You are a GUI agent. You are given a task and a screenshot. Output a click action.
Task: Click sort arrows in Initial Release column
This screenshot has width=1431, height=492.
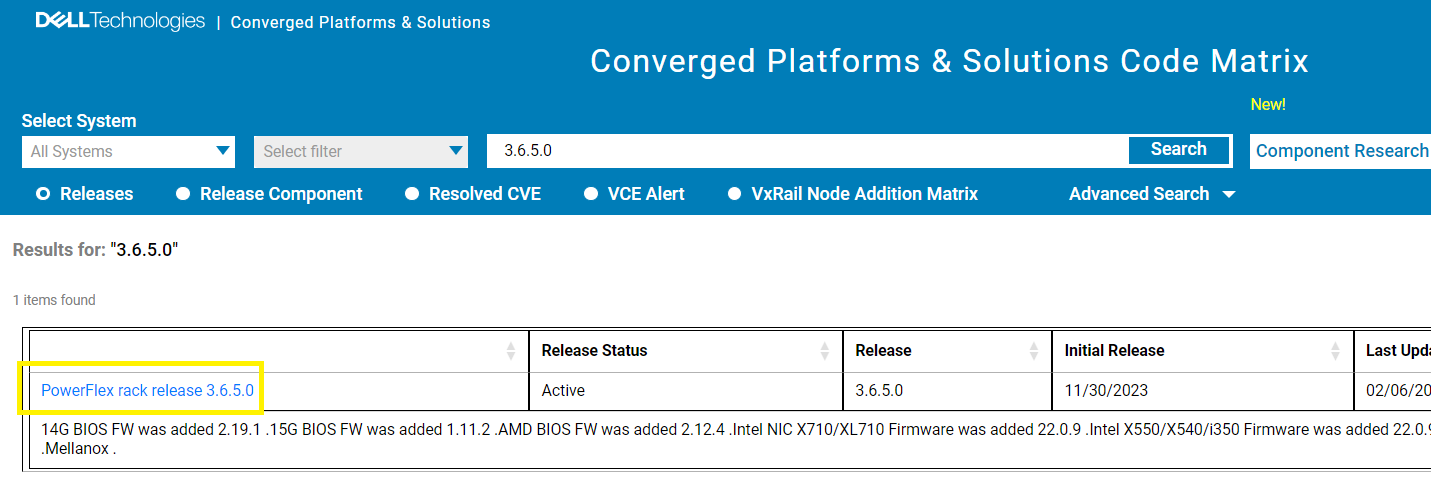(1336, 351)
